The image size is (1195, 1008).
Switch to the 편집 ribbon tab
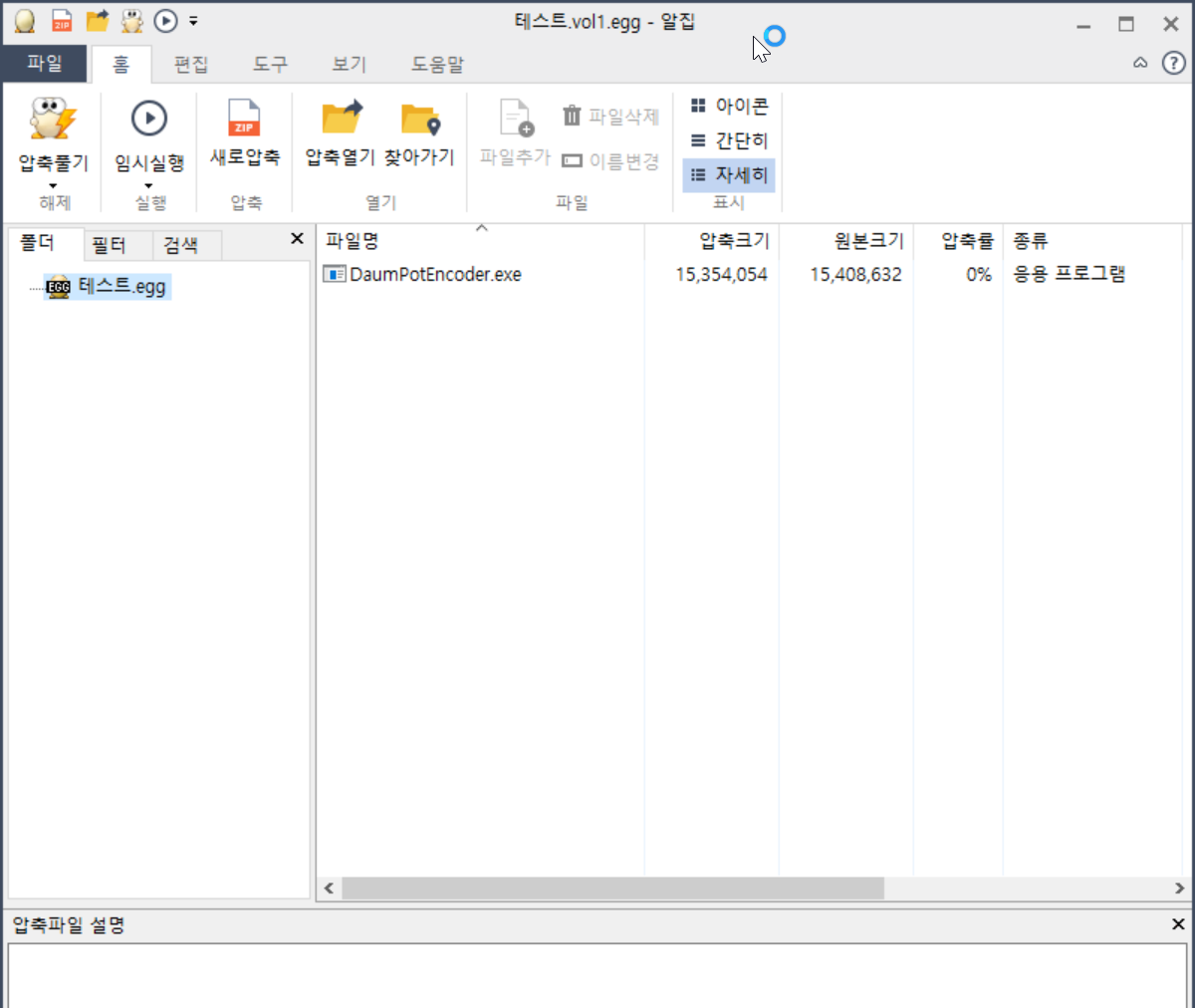click(x=191, y=65)
